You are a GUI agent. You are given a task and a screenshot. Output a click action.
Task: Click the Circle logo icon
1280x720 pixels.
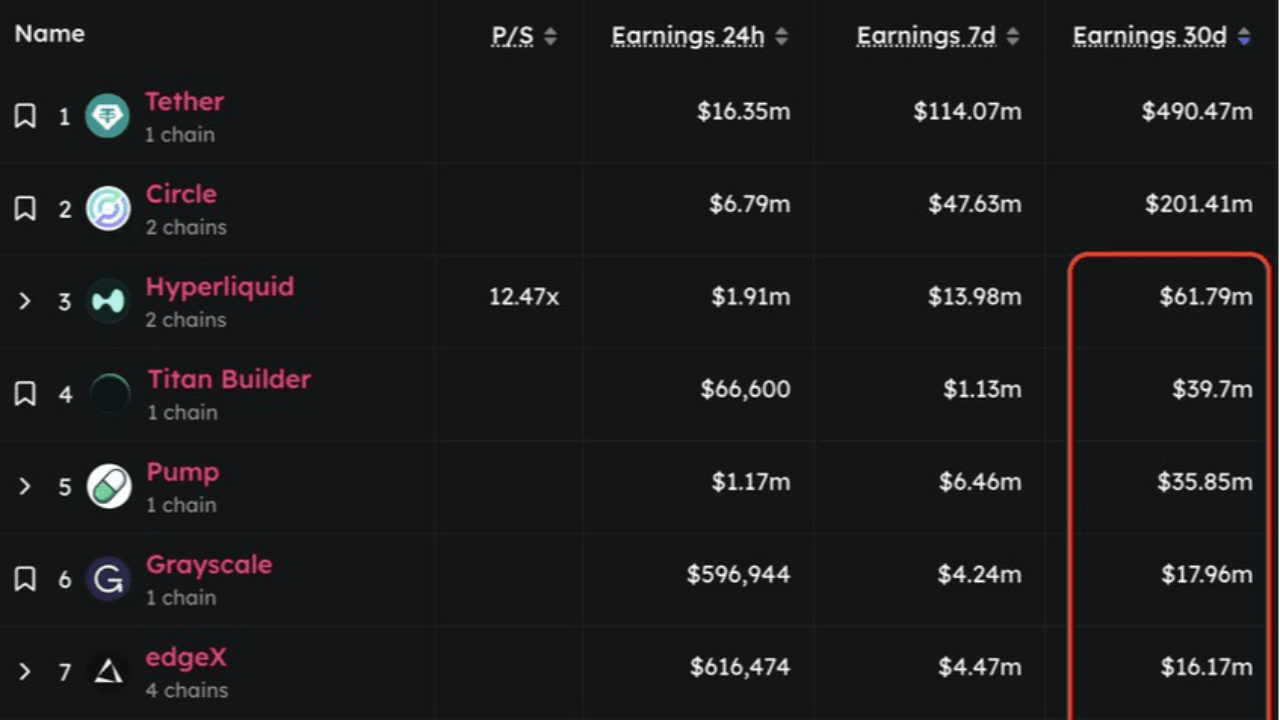pos(107,209)
